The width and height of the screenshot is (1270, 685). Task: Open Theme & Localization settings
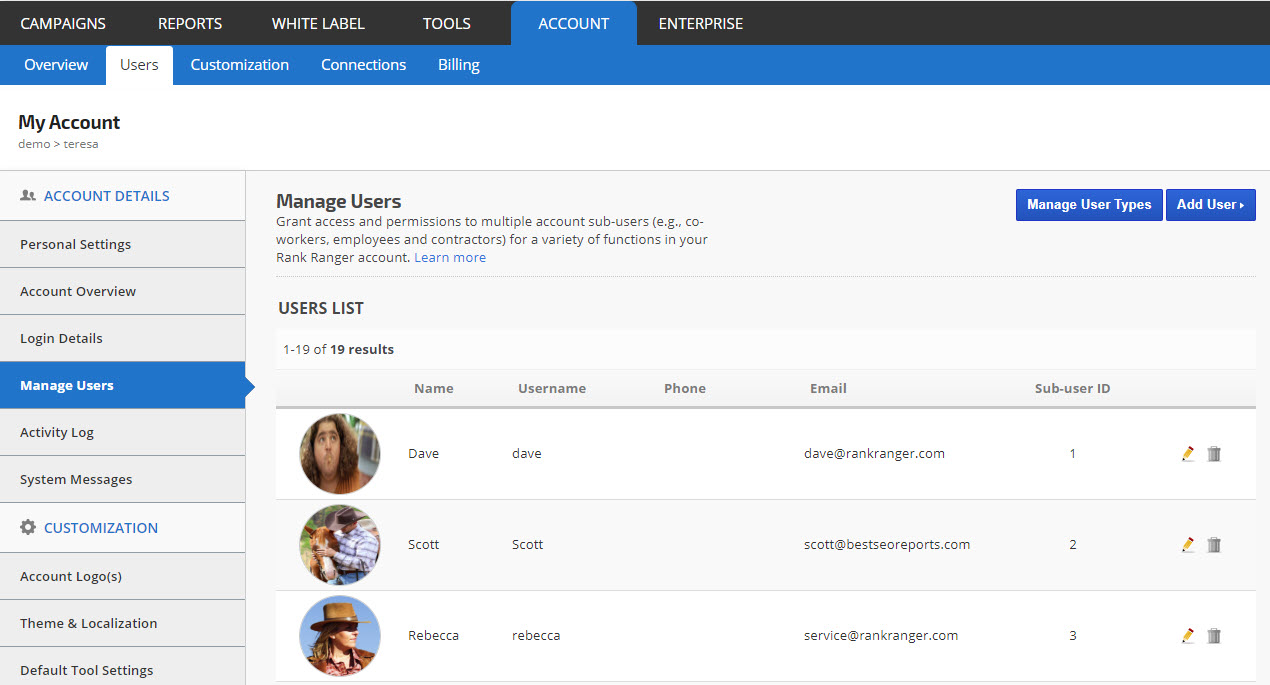coord(89,623)
